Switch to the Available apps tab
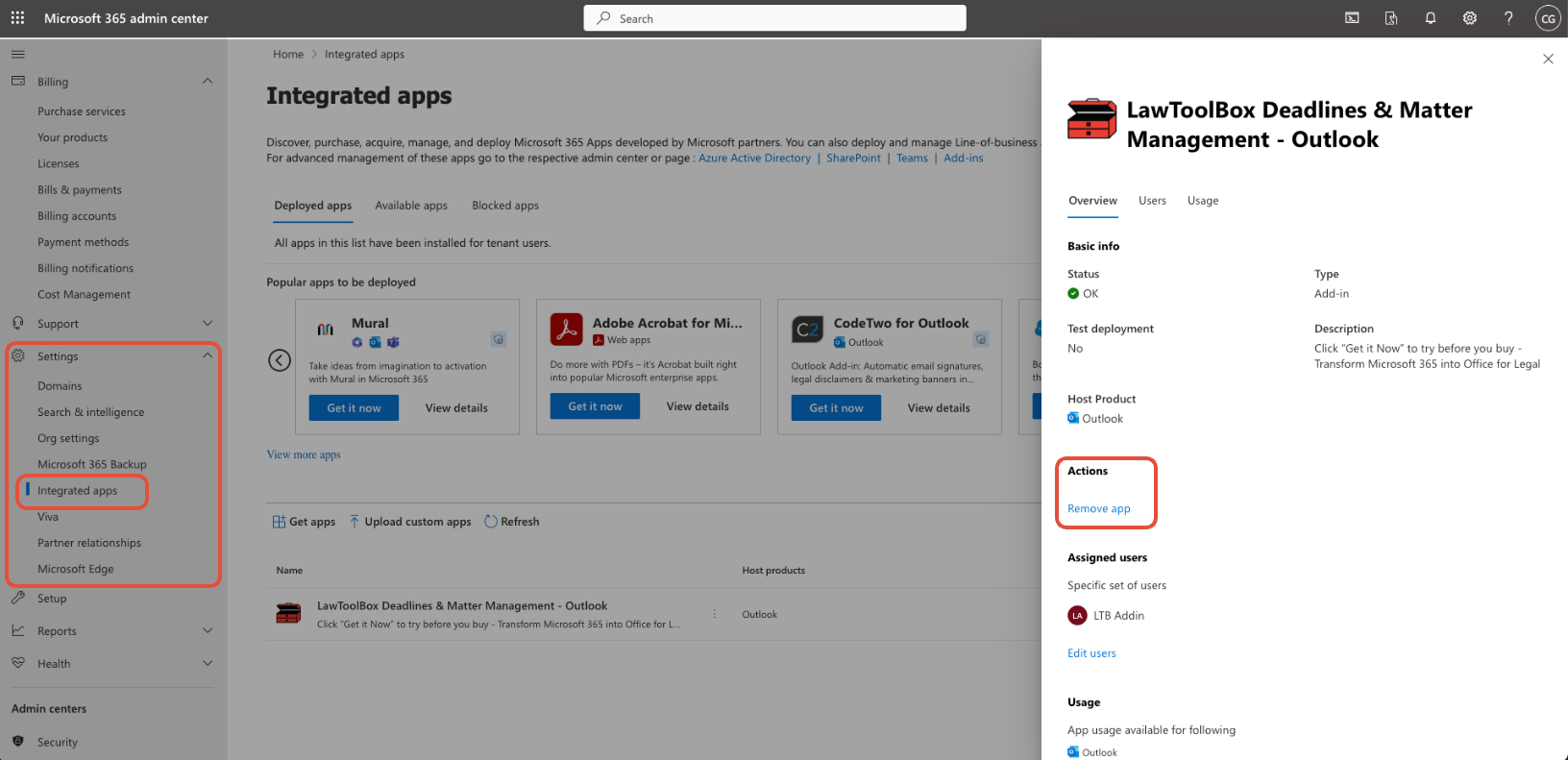Image resolution: width=1568 pixels, height=760 pixels. (411, 206)
